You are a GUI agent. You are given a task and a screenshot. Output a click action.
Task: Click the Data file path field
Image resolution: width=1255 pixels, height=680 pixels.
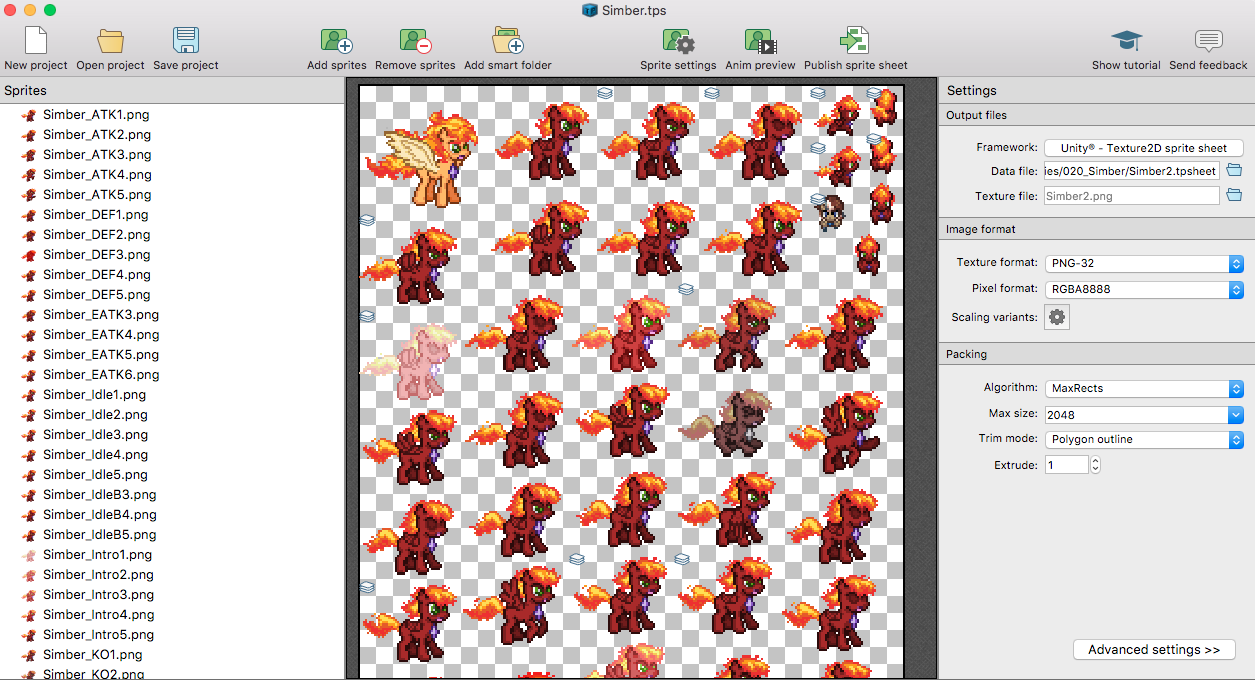click(x=1132, y=171)
